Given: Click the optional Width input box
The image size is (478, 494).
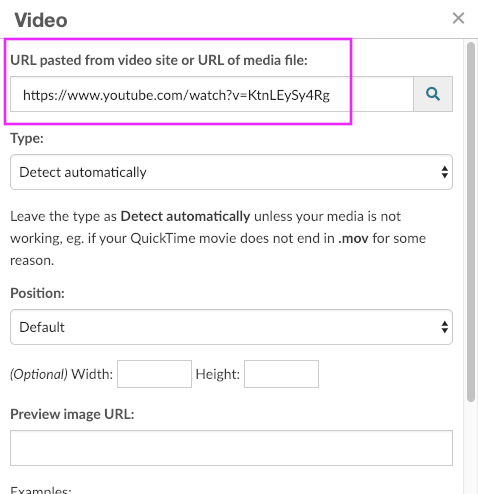Looking at the screenshot, I should point(154,374).
